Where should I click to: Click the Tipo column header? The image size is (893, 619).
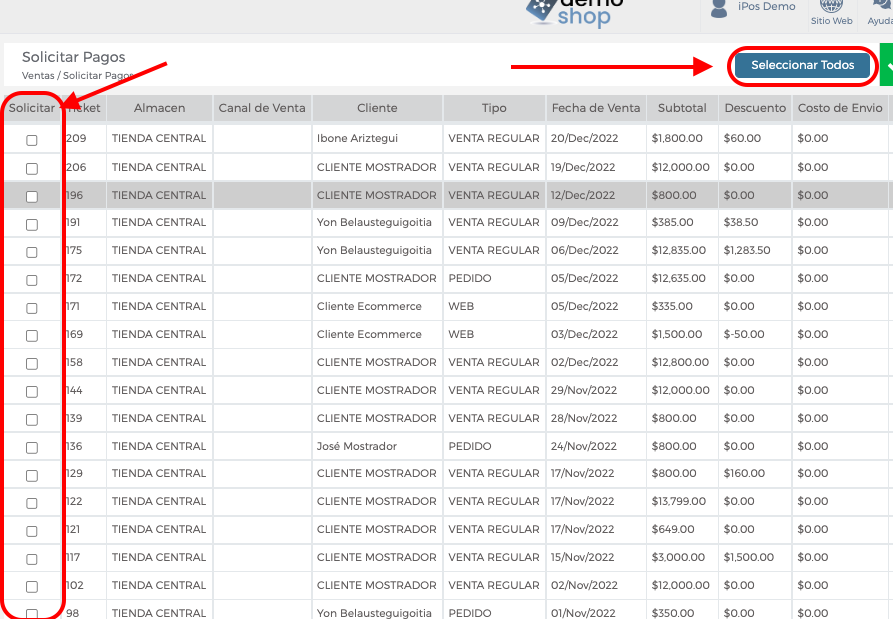(494, 108)
